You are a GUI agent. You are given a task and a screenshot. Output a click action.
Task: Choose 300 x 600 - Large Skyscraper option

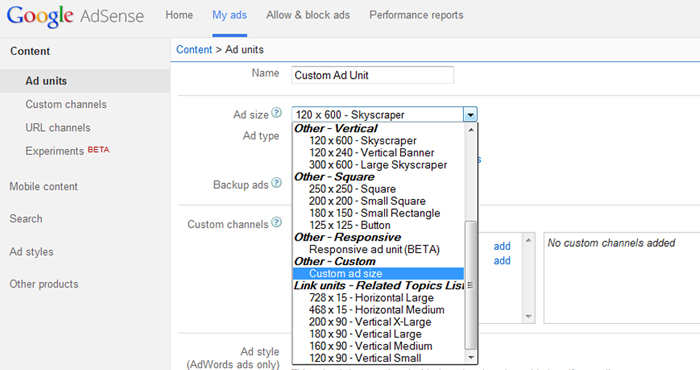click(378, 165)
